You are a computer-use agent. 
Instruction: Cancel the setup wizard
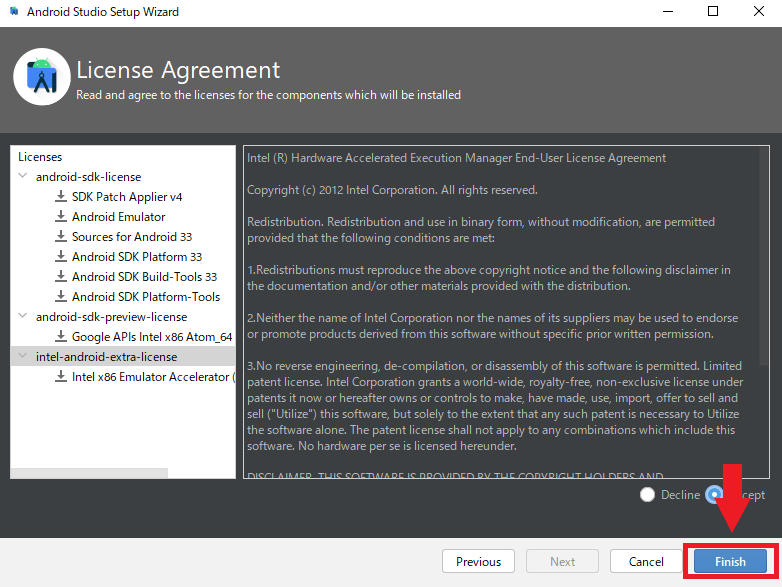646,562
